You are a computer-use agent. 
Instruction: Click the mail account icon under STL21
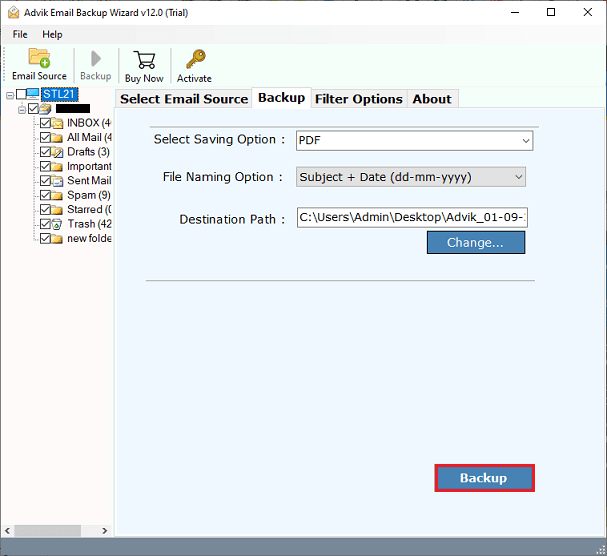click(45, 109)
